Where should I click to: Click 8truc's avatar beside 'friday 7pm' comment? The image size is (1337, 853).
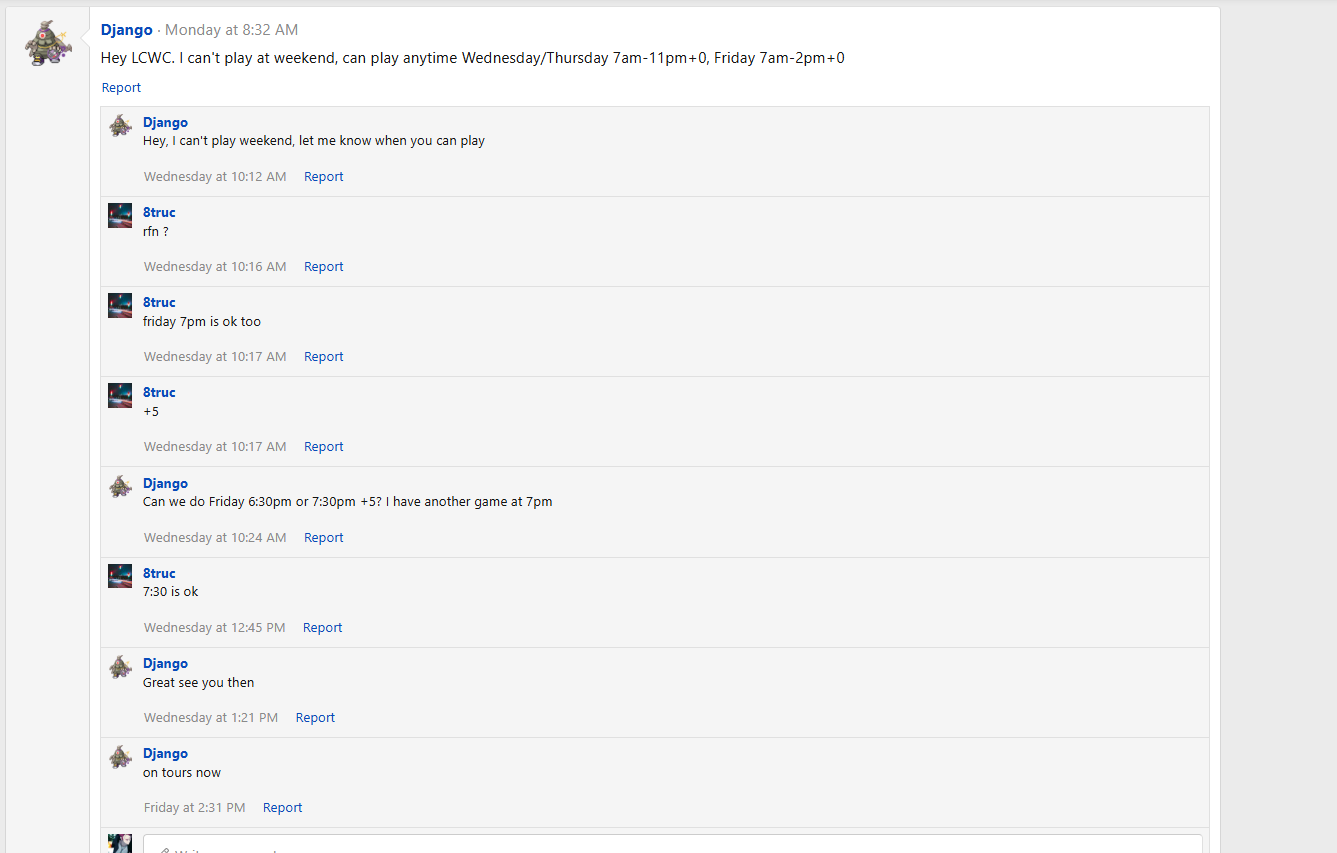(120, 305)
